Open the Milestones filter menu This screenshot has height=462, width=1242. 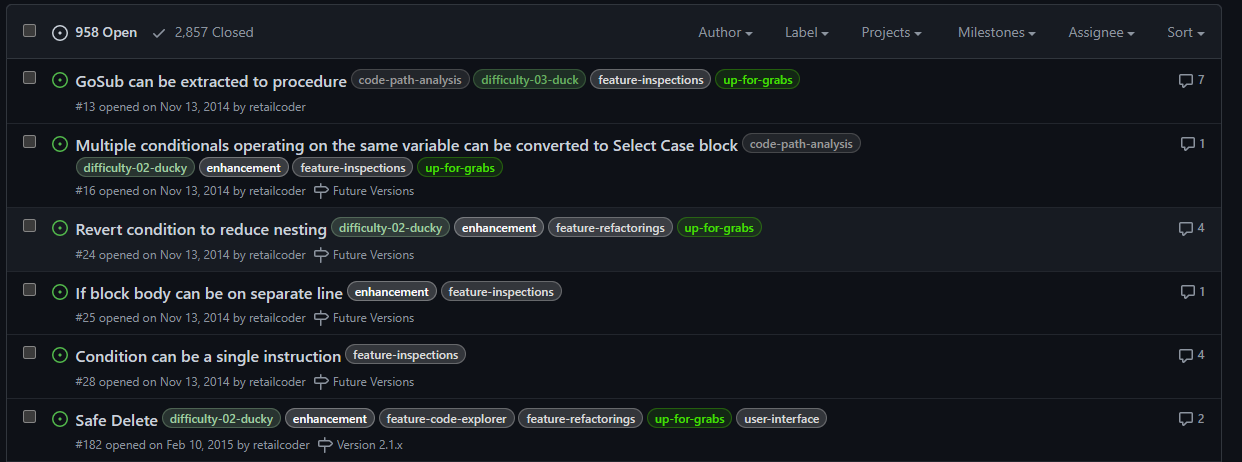[996, 32]
